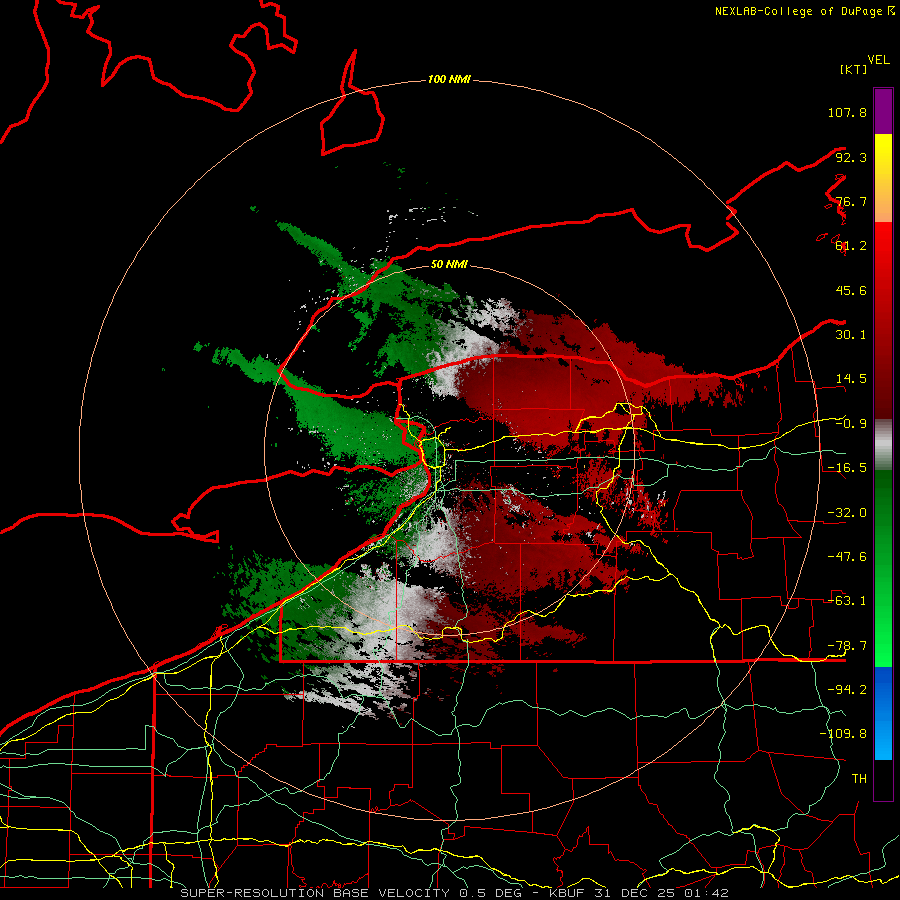Click the [KT] units label

click(853, 69)
